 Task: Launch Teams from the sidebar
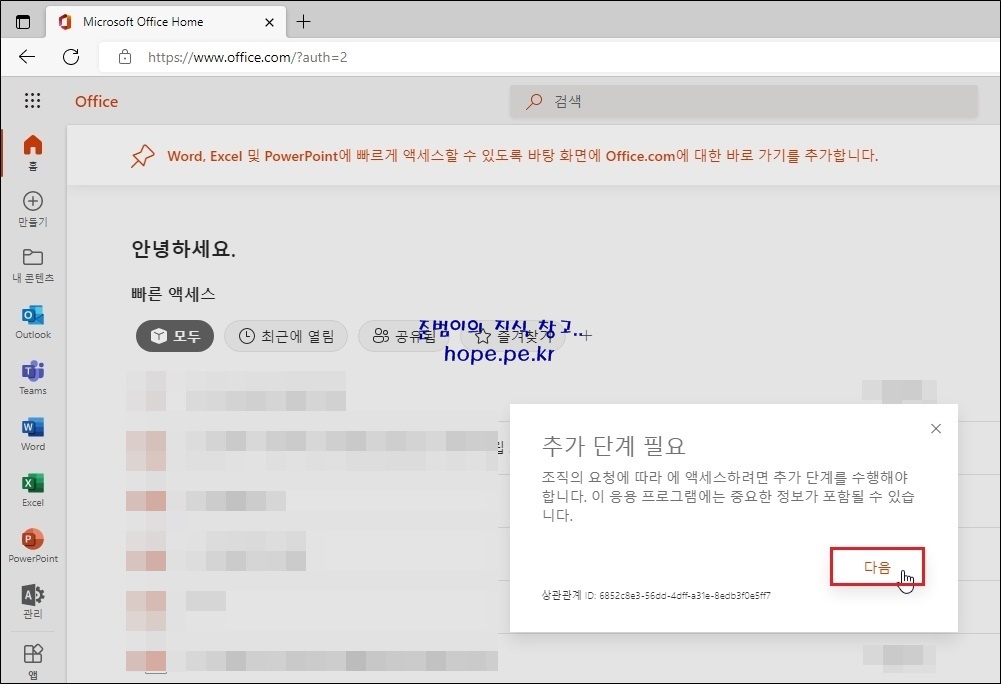pos(33,377)
